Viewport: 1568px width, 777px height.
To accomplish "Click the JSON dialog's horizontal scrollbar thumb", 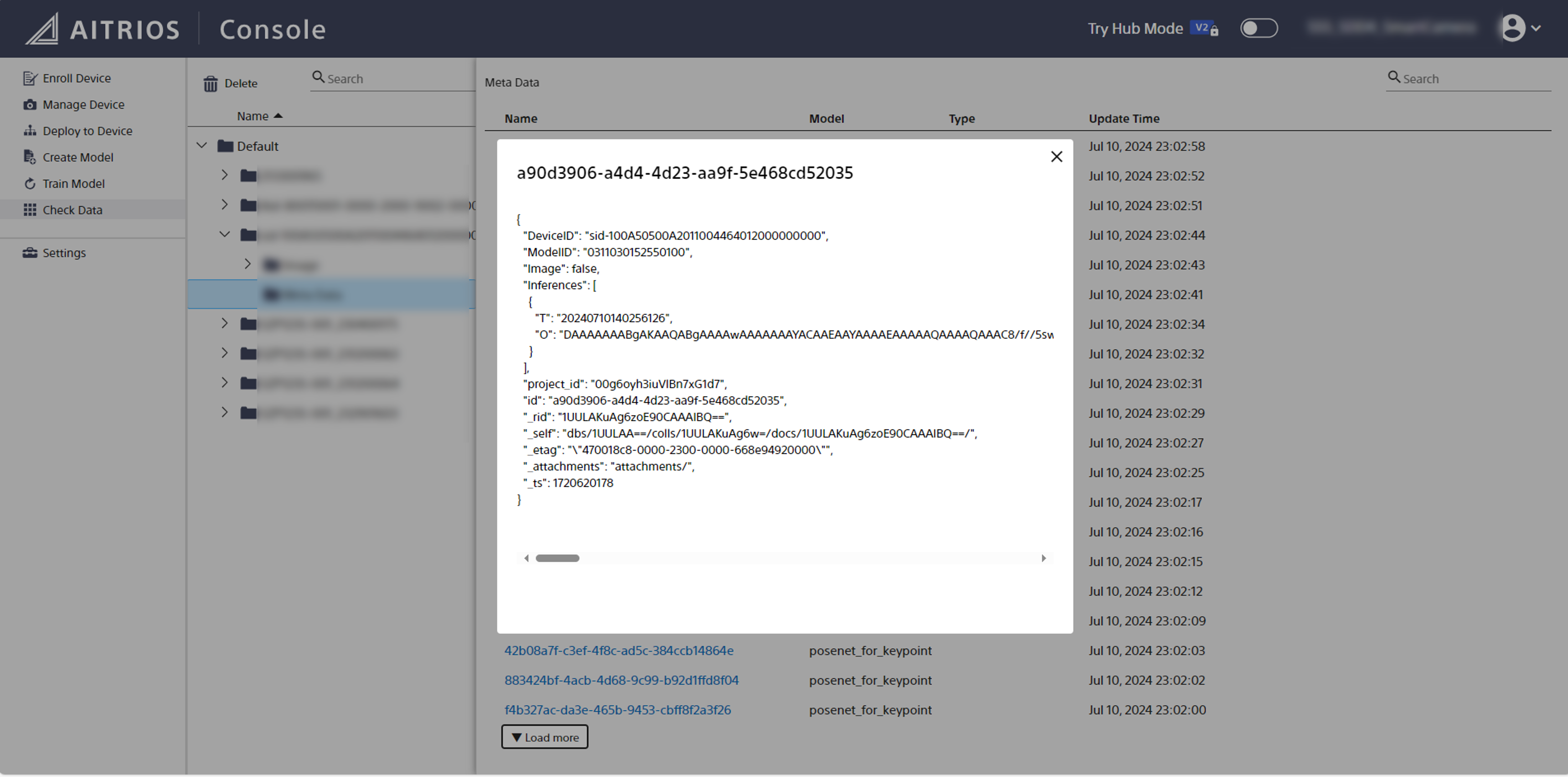I will (x=557, y=558).
